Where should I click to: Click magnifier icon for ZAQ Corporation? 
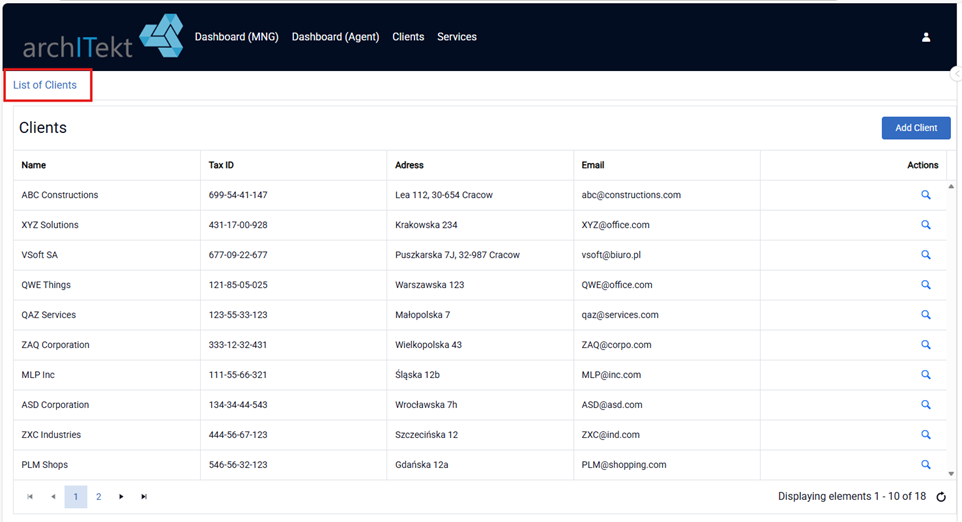[926, 345]
